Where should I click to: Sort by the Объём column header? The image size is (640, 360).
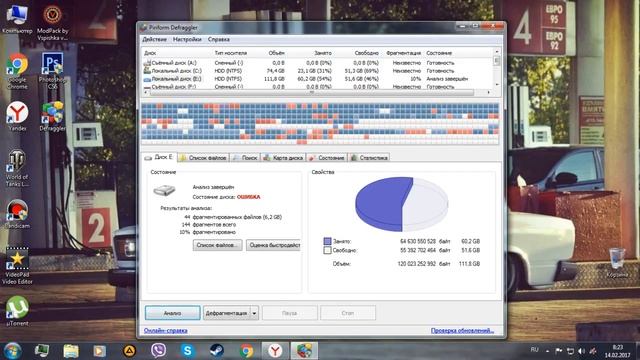(x=276, y=53)
